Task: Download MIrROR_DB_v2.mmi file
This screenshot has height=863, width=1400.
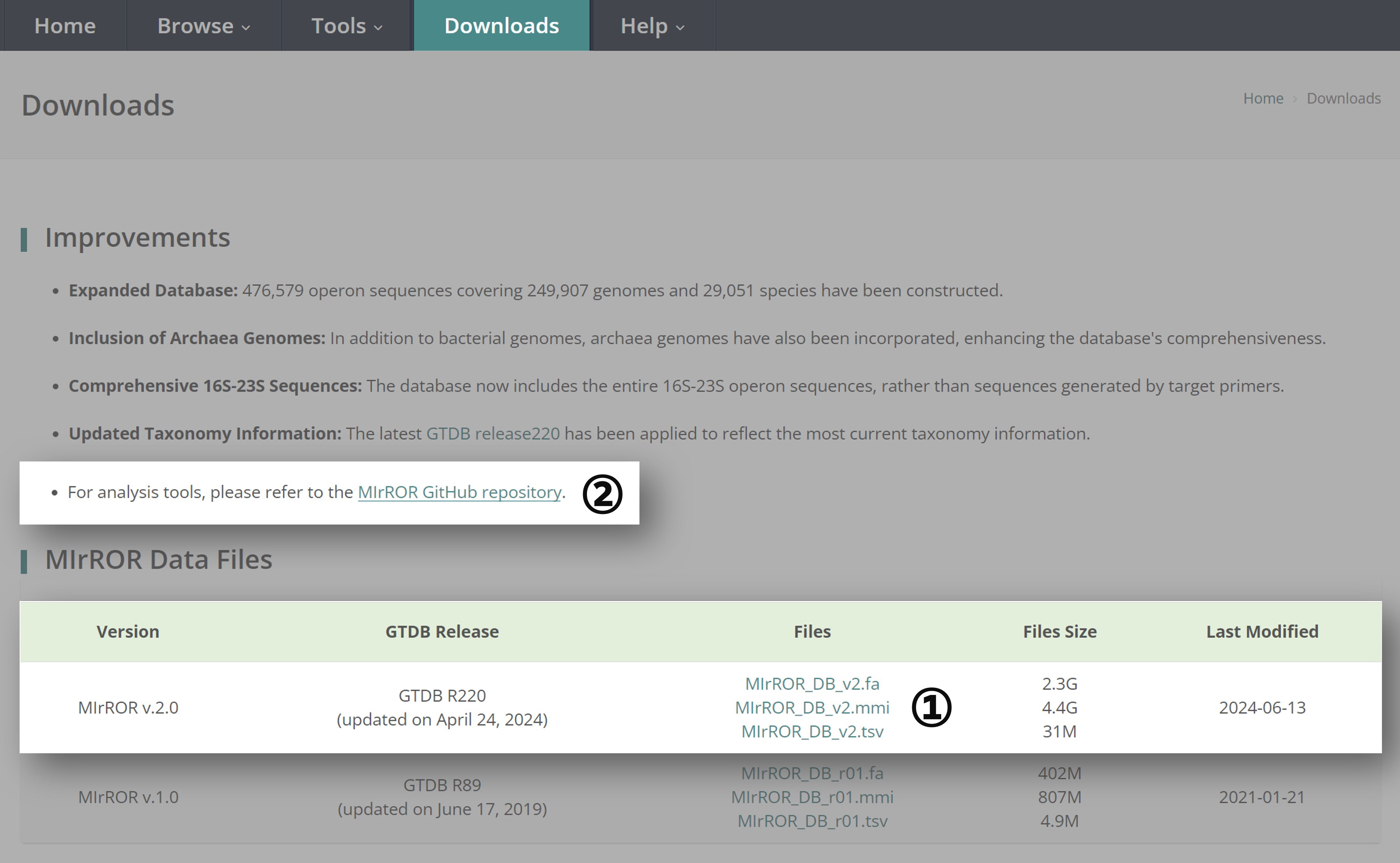Action: [x=811, y=707]
